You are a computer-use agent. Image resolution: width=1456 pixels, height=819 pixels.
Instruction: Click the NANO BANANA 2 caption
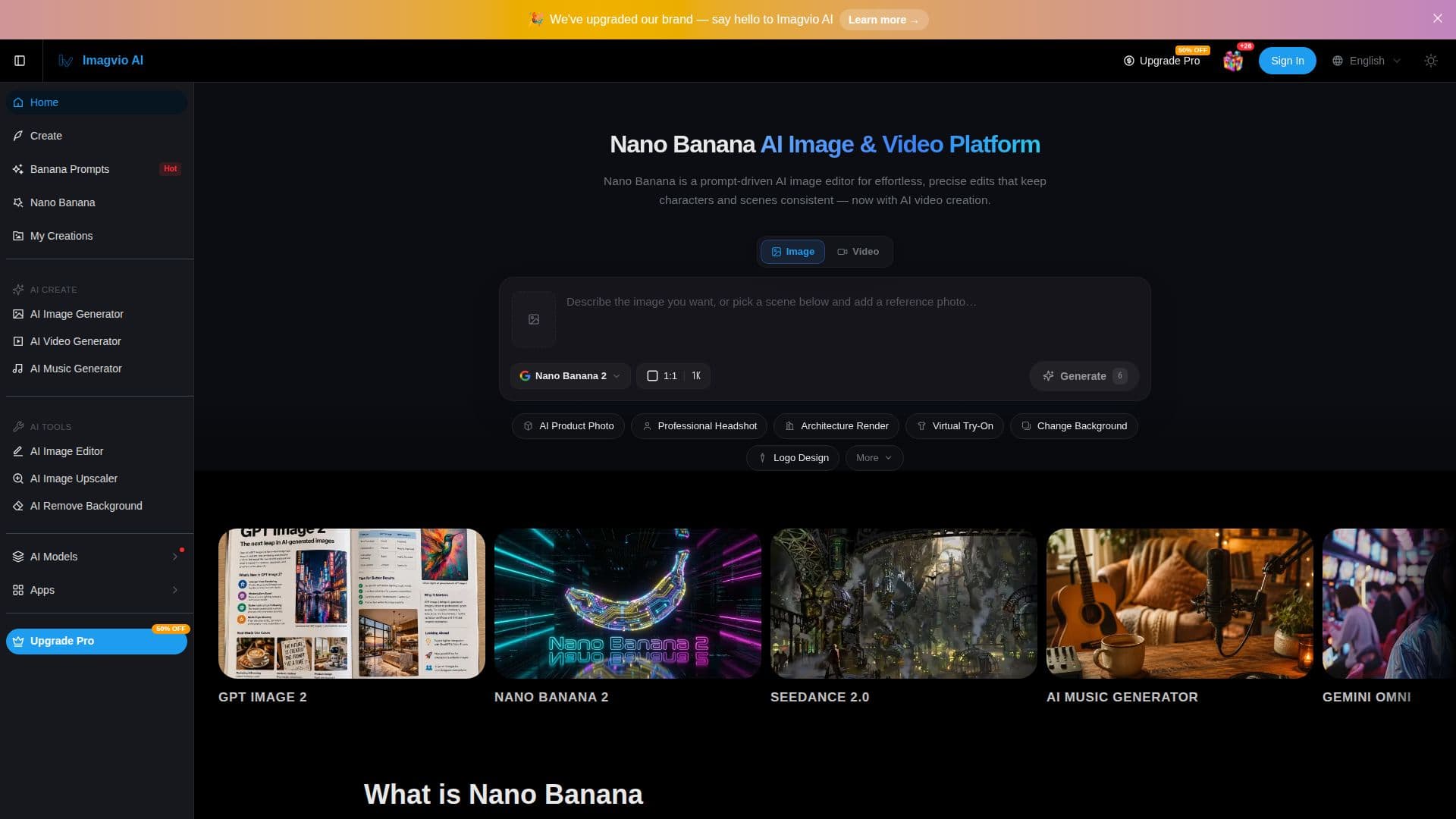click(551, 697)
